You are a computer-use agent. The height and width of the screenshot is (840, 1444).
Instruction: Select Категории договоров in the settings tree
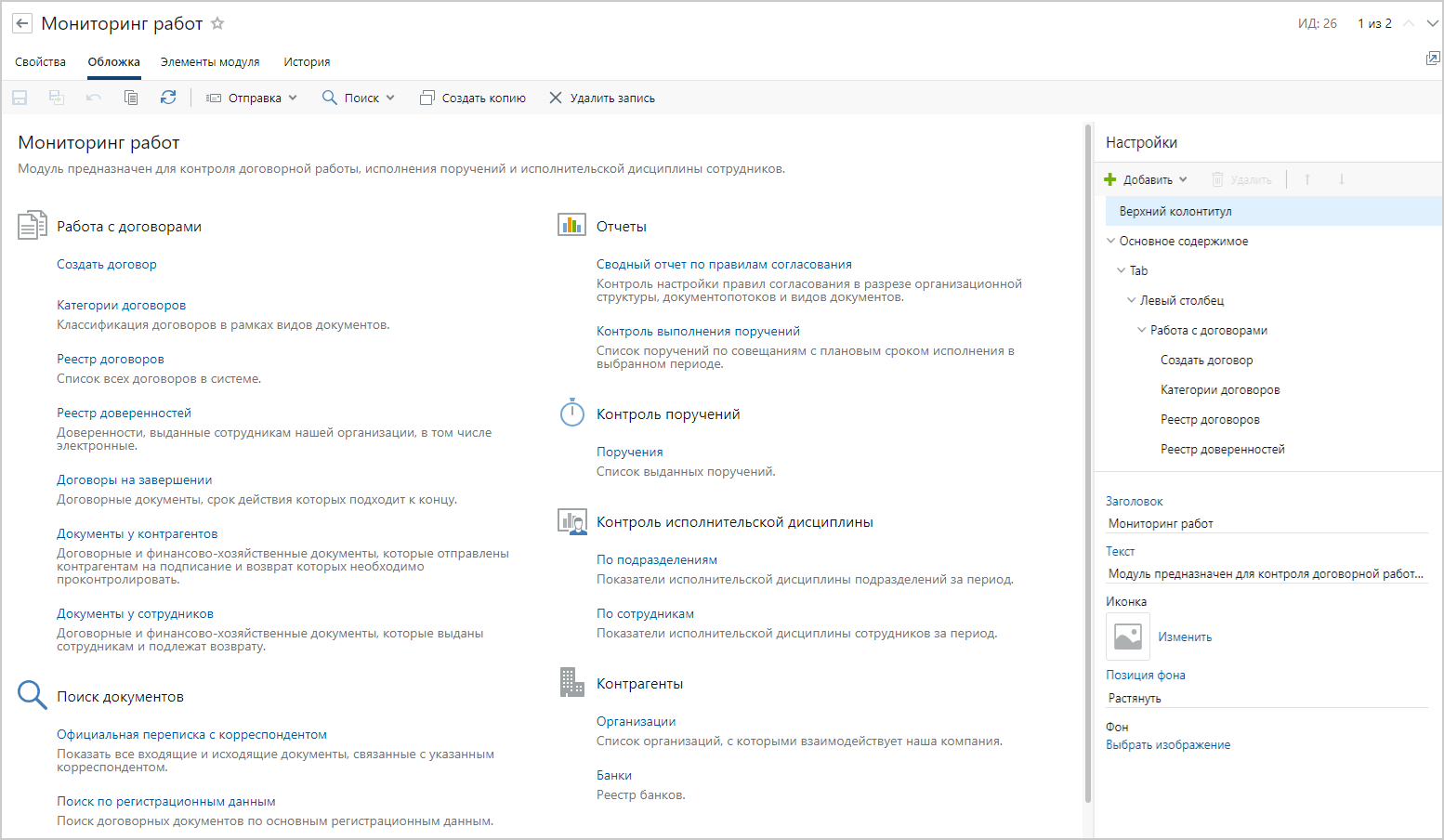[x=1219, y=390]
